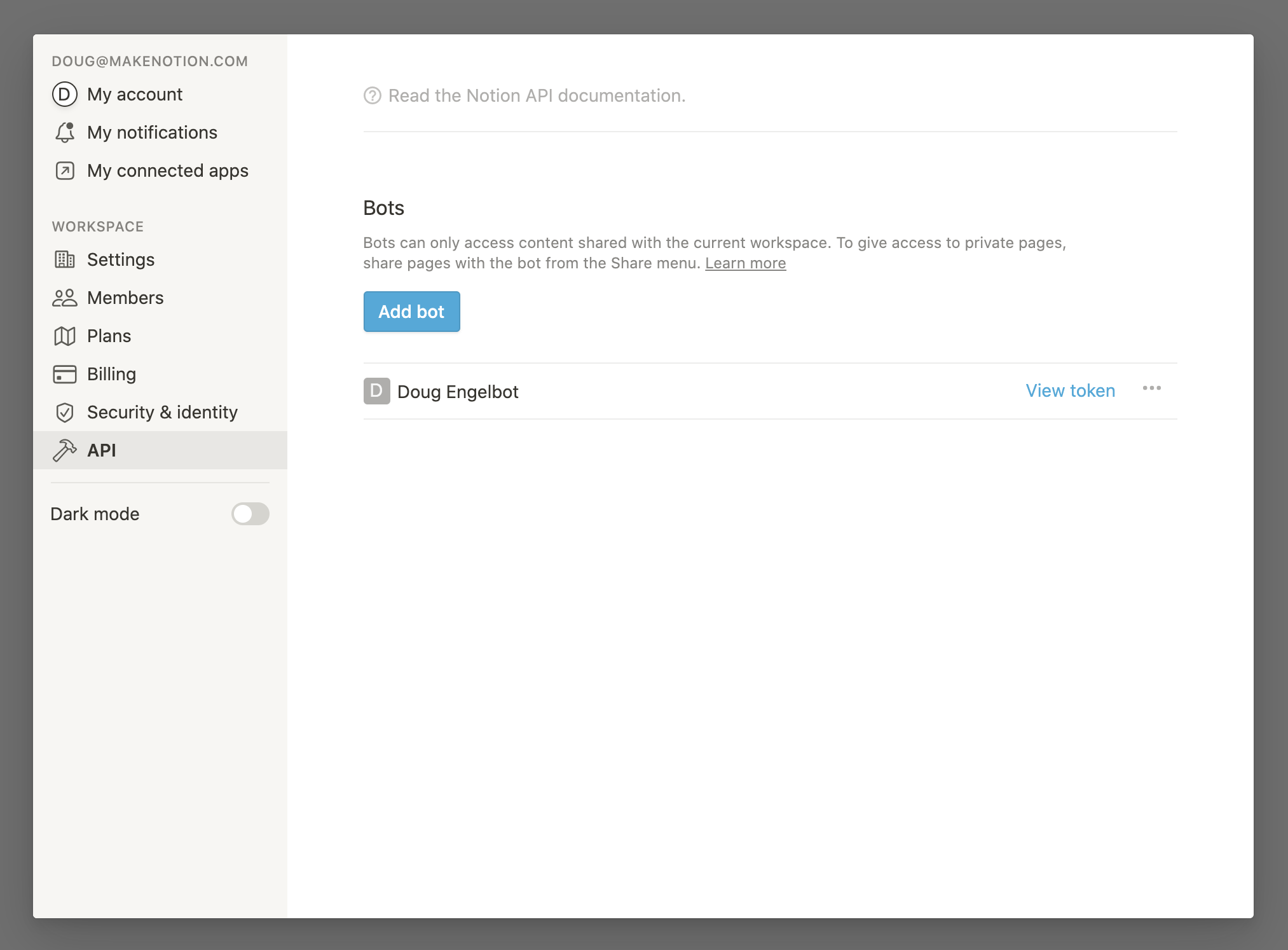View token for Doug Engelbot
1288x950 pixels.
[1071, 390]
